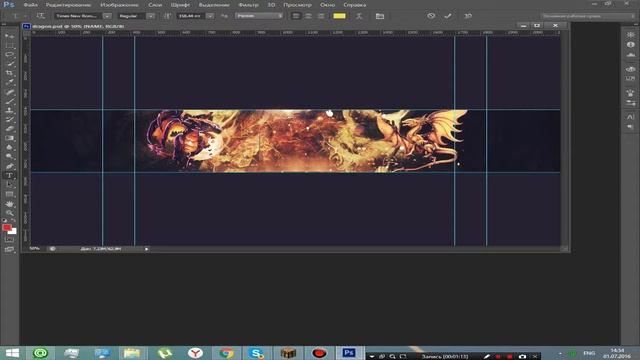
Task: Open uTorrent from the taskbar
Action: click(x=164, y=353)
